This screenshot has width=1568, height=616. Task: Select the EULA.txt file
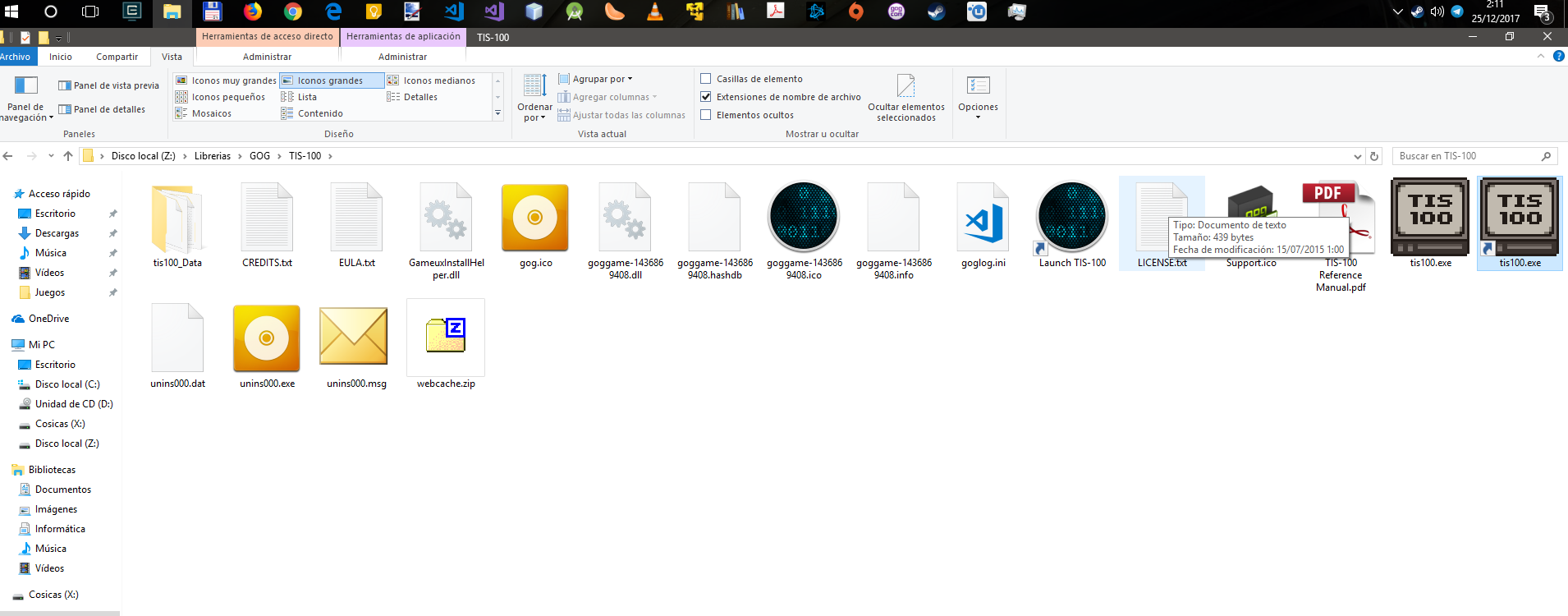(x=356, y=227)
